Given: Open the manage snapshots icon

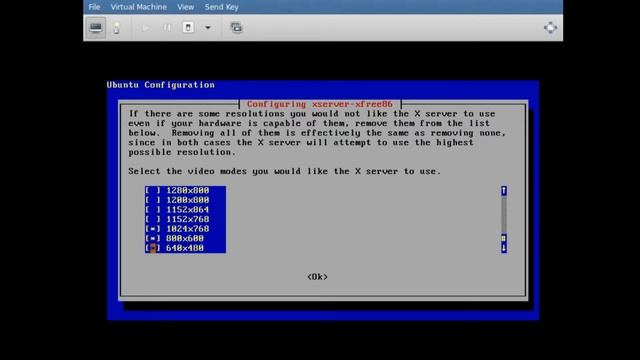Looking at the screenshot, I should [236, 28].
